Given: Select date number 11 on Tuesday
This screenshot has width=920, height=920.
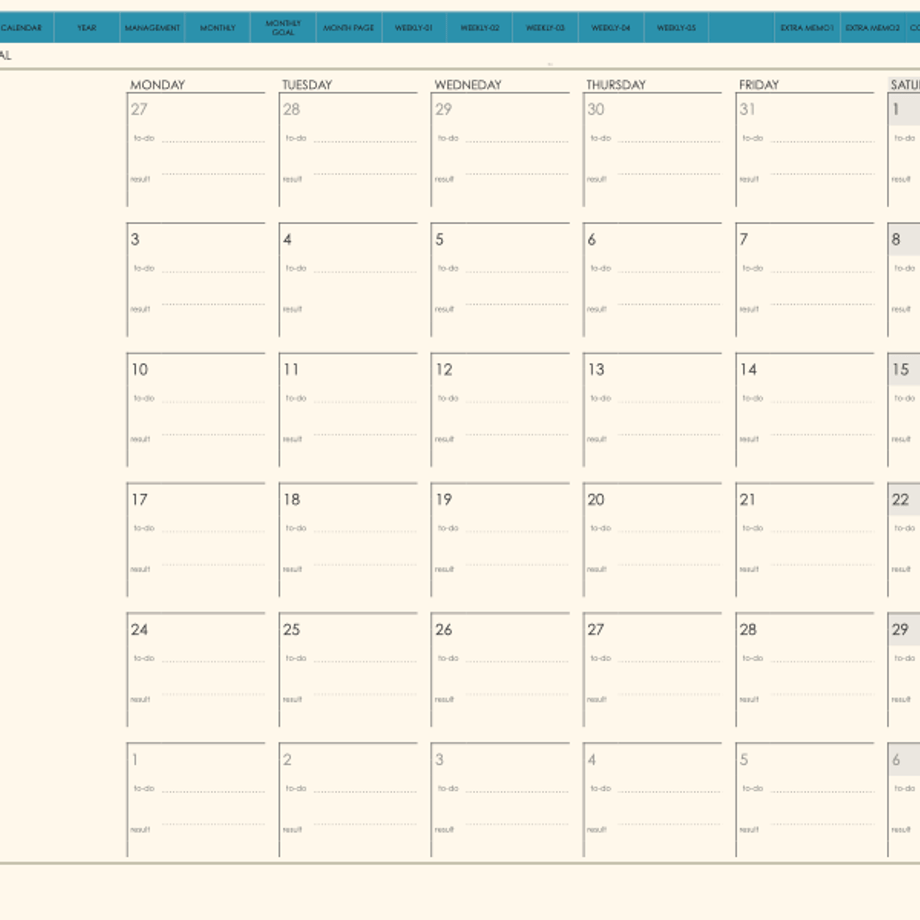Looking at the screenshot, I should point(291,370).
